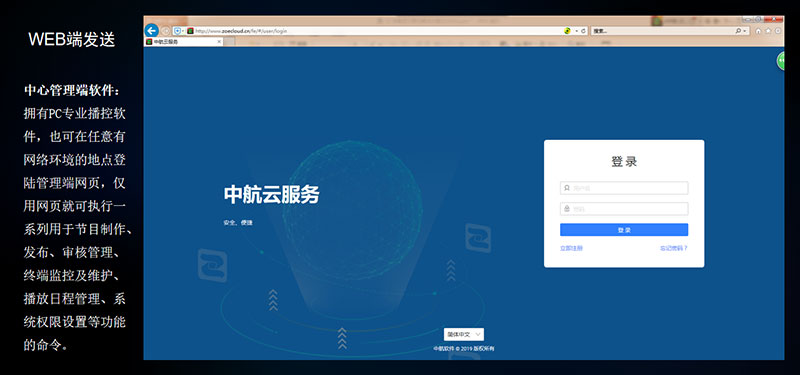Screen dimensions: 800x375
Task: Click the blue 登录 login button
Action: point(624,230)
